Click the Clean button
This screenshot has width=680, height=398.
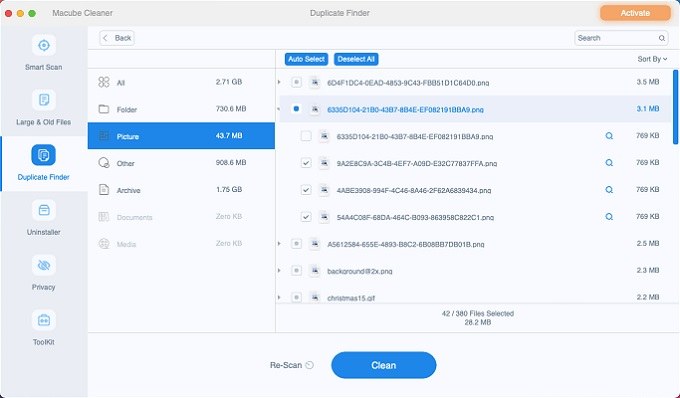coord(383,365)
